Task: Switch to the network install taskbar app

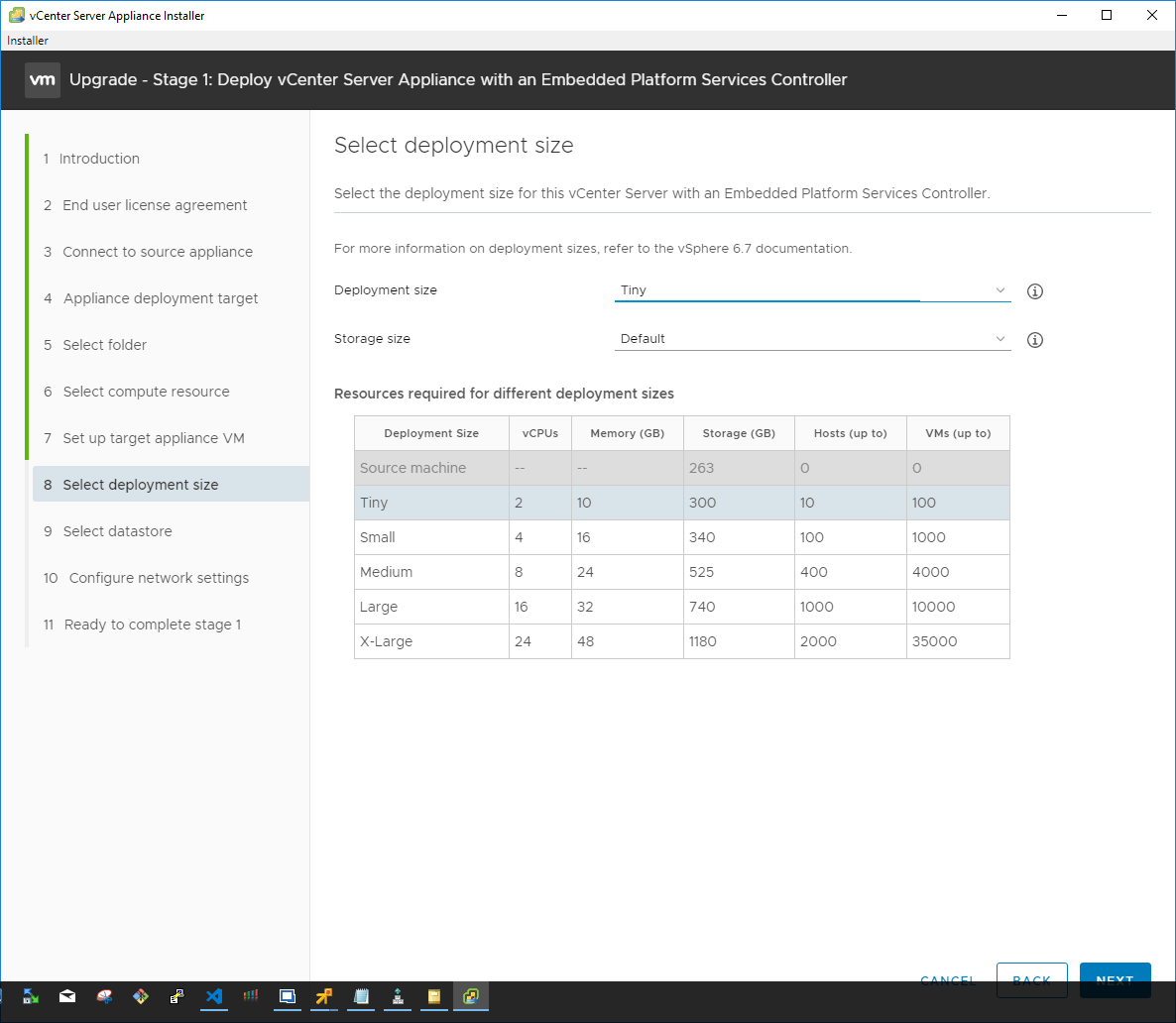Action: point(398,996)
